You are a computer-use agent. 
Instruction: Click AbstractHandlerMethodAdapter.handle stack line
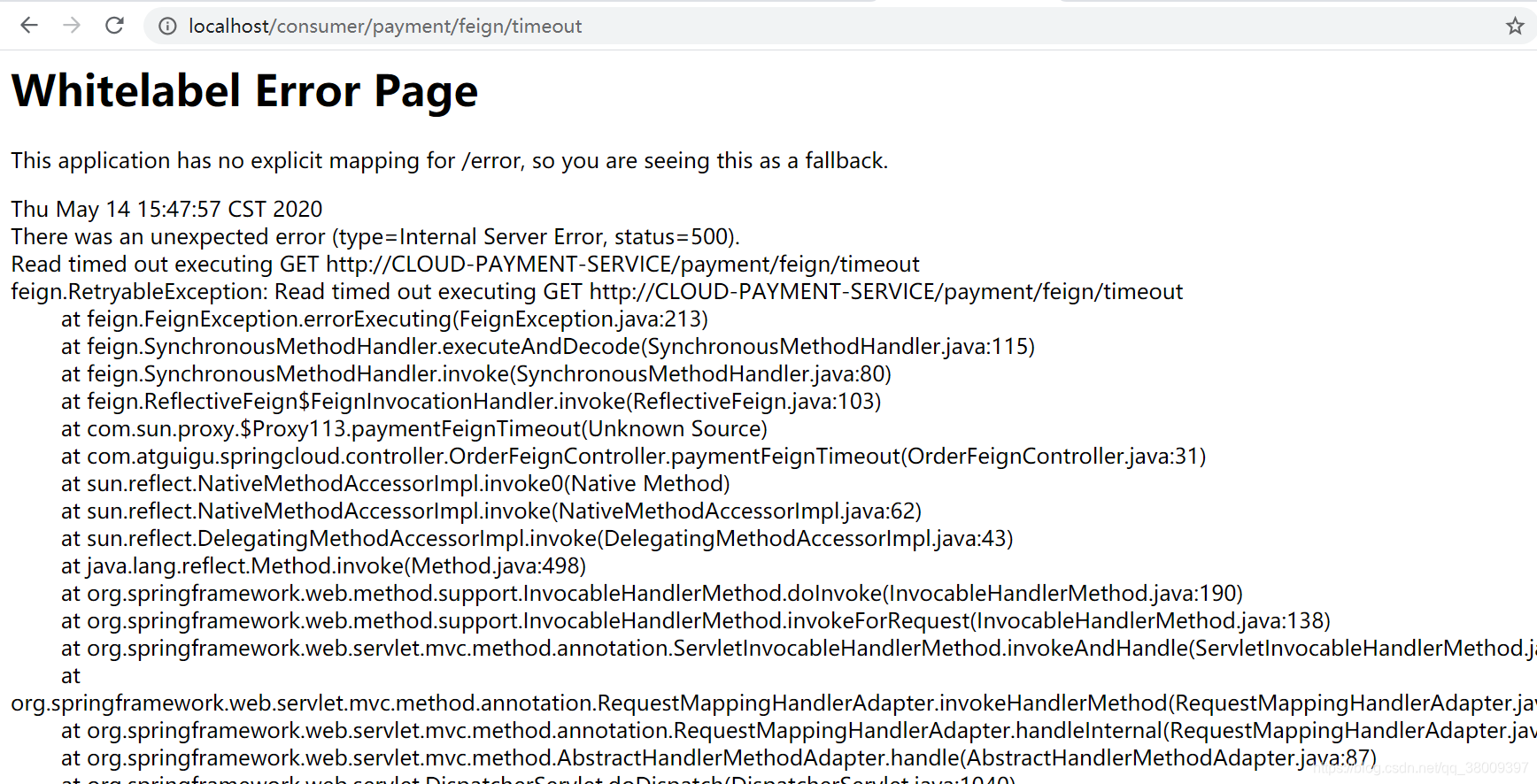click(x=719, y=757)
